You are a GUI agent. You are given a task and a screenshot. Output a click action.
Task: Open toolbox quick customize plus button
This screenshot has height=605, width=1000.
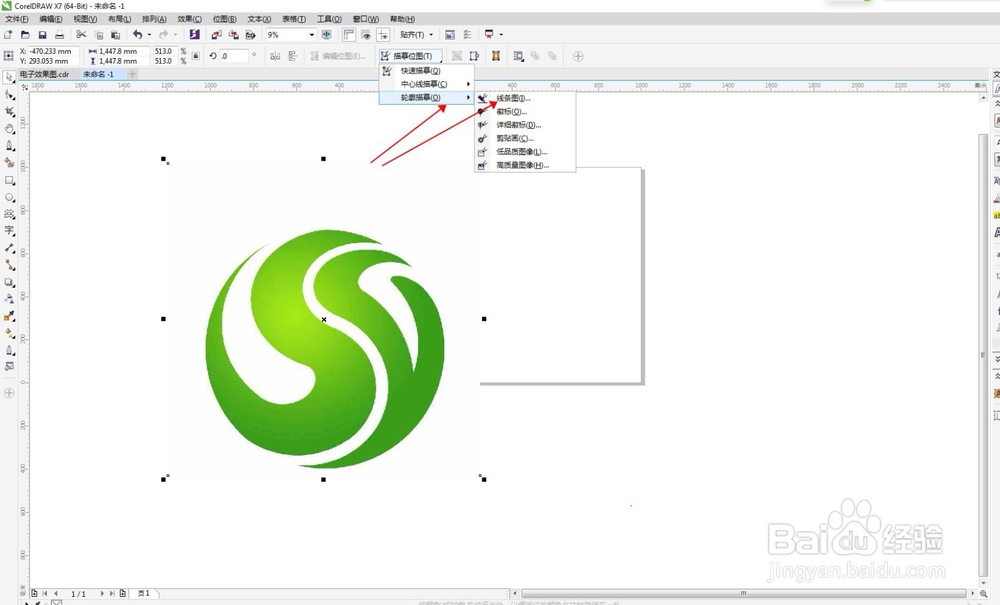[x=9, y=393]
